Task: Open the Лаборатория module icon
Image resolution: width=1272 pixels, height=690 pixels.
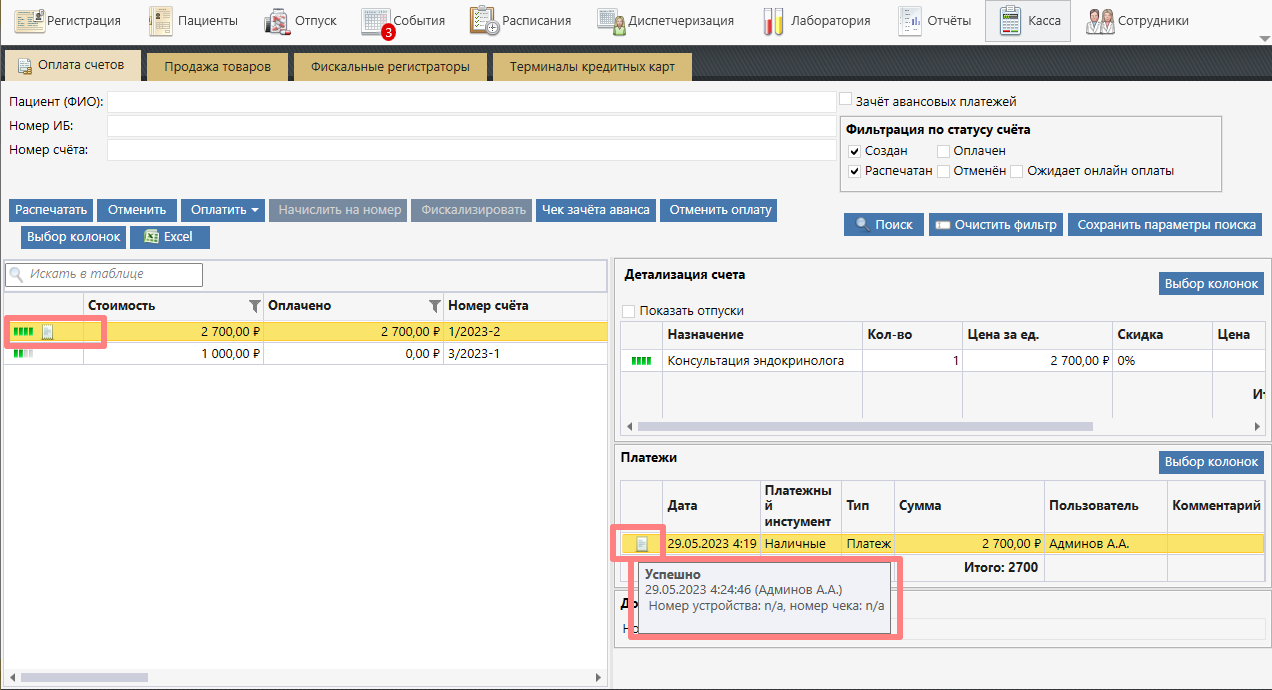Action: (772, 21)
